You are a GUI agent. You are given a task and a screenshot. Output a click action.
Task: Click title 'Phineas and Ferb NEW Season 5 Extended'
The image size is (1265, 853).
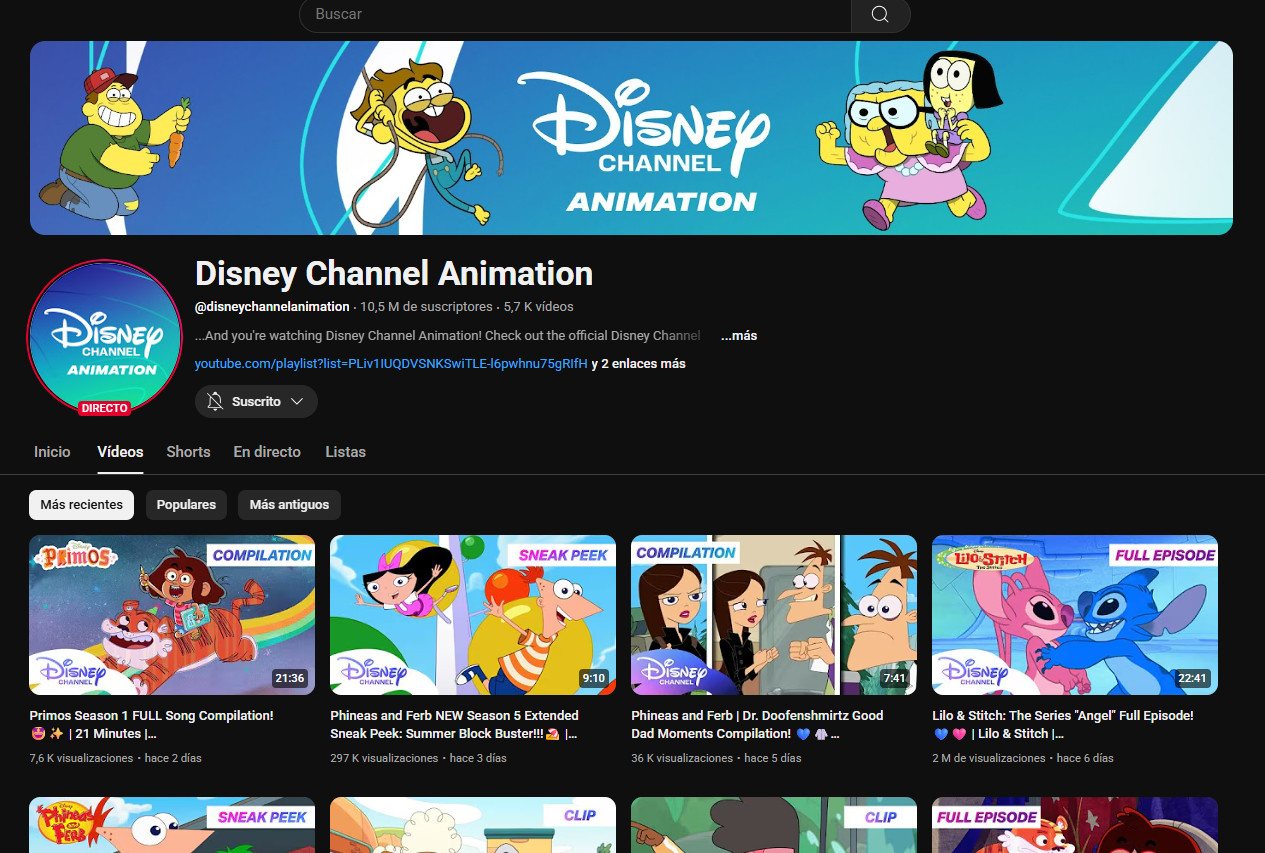click(454, 716)
